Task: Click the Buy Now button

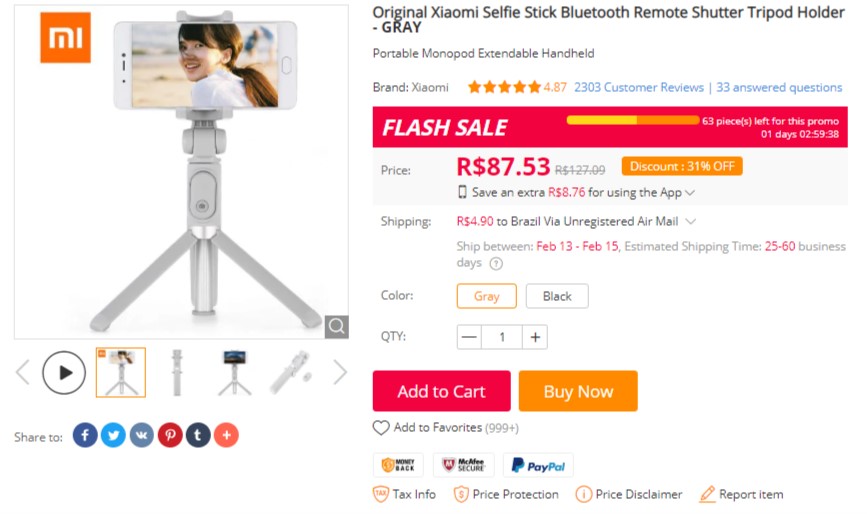Action: 578,391
